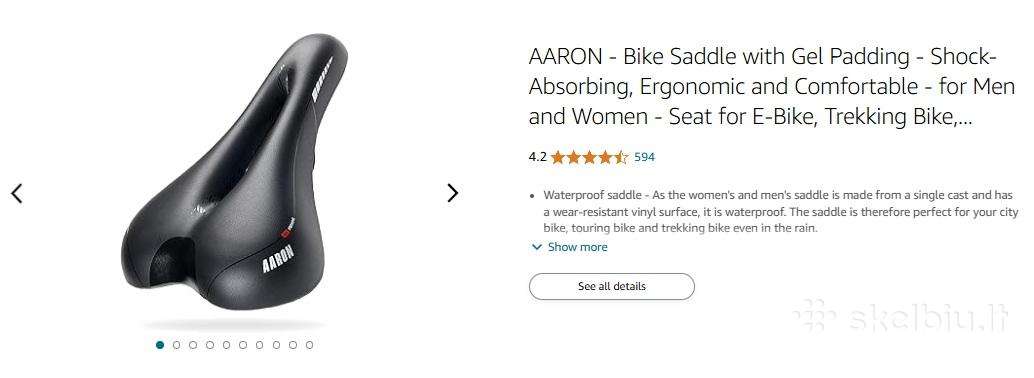Click the Show more chevron icon
Screen dimensions: 1034x378
click(x=536, y=247)
